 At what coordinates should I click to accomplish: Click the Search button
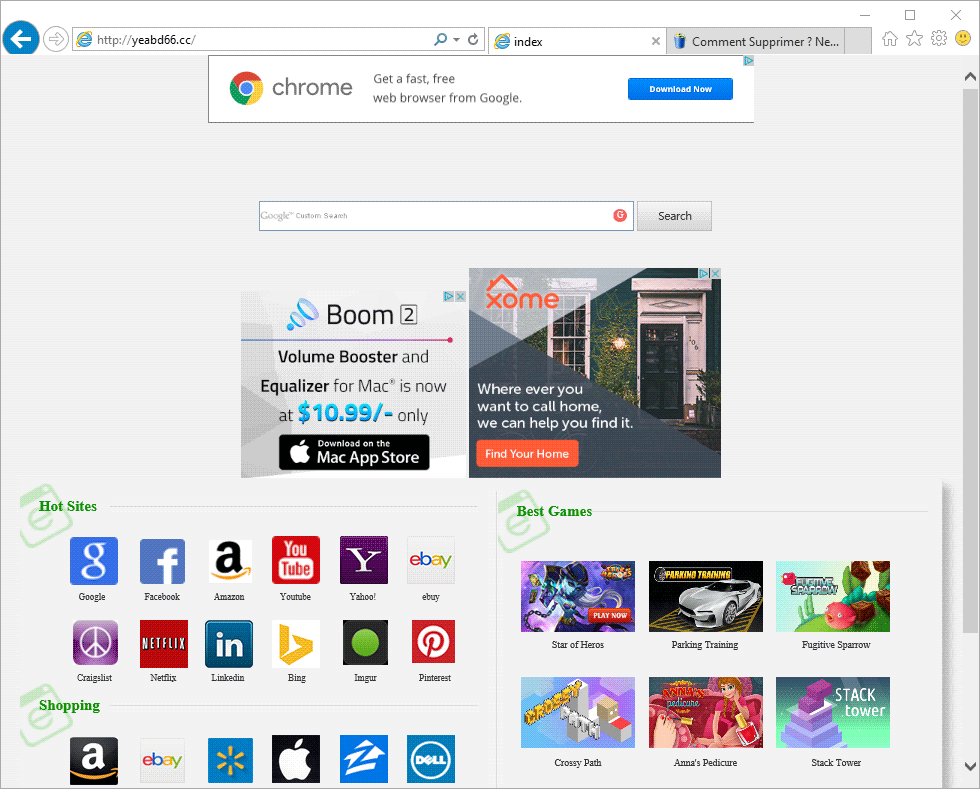[x=674, y=216]
